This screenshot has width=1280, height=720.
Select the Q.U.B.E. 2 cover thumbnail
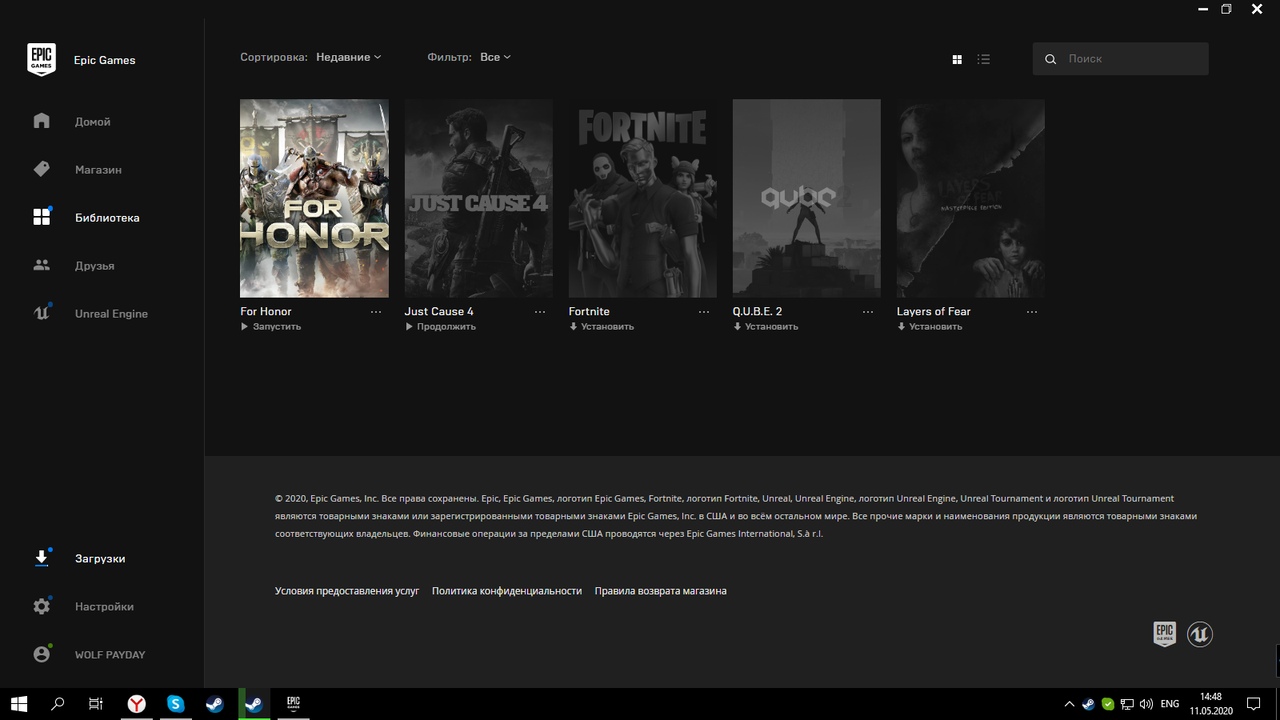[806, 198]
